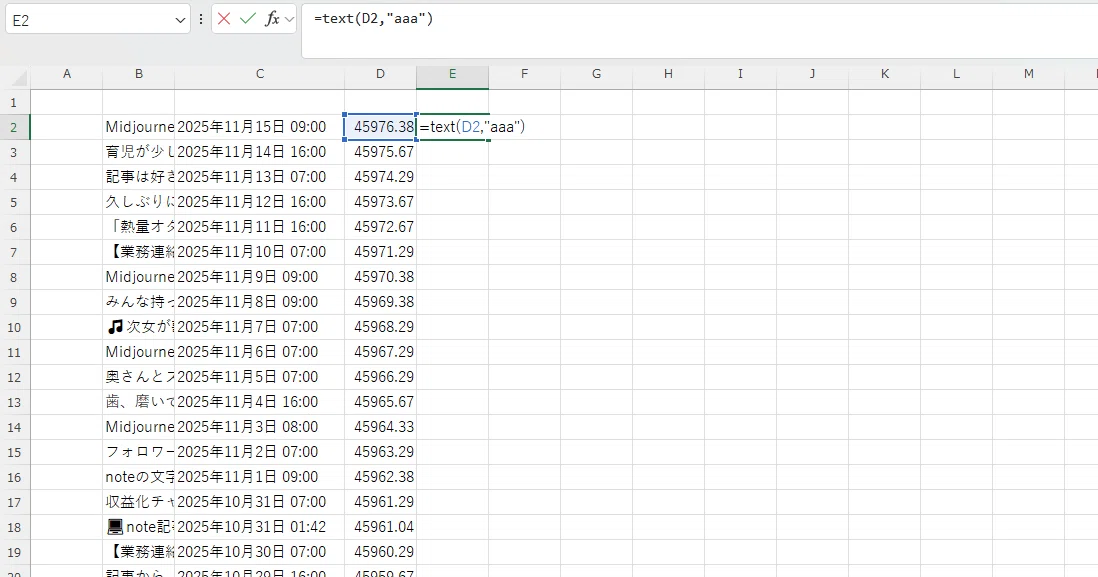Open Insert Function fx dialog
1098x577 pixels.
[x=272, y=19]
